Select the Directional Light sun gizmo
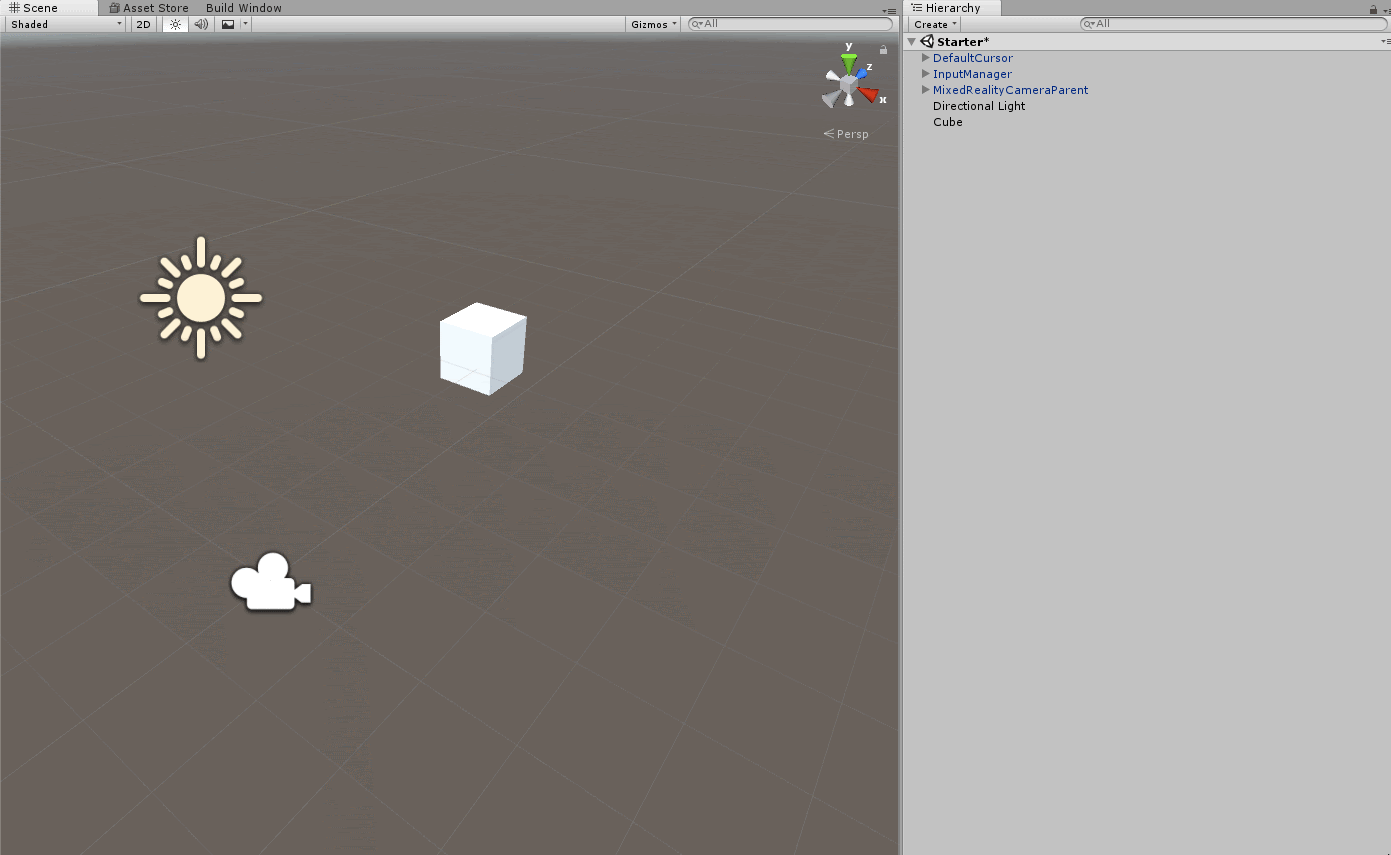The height and width of the screenshot is (855, 1391). point(201,297)
